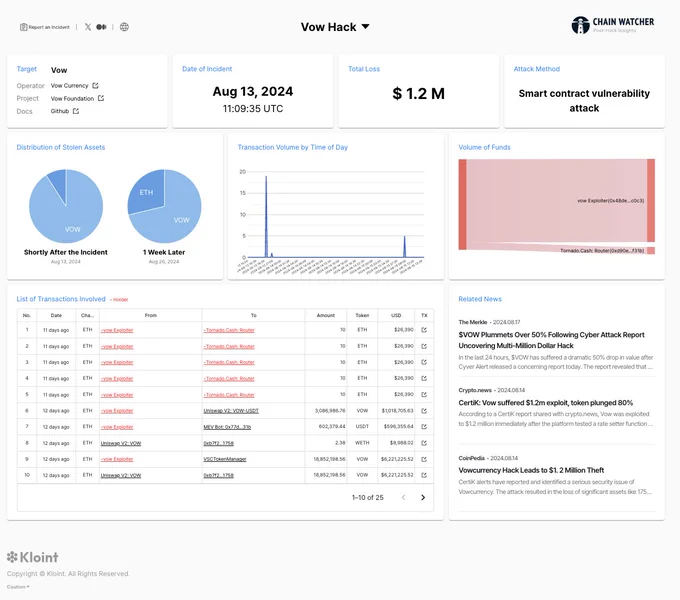The image size is (680, 600).
Task: Click the Report an Incident link
Action: pos(45,27)
